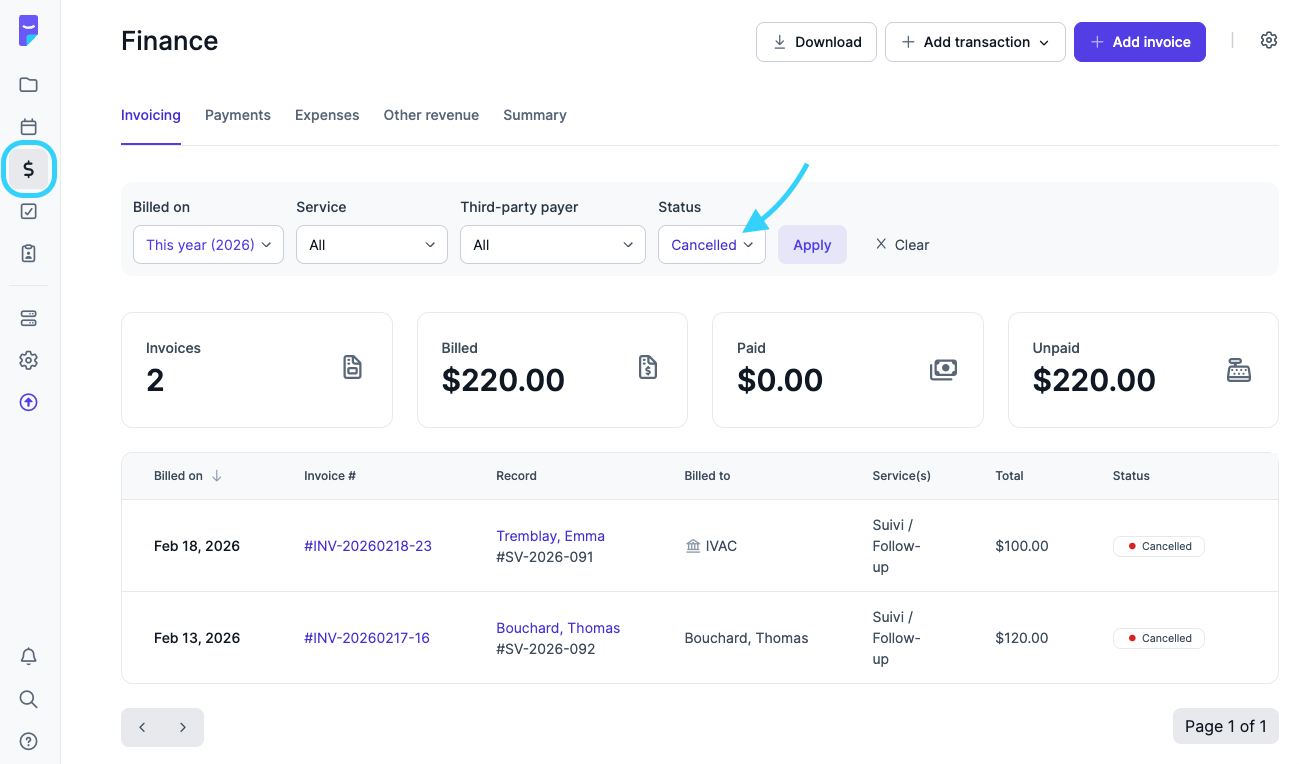1299x764 pixels.
Task: Switch to the Payments tab
Action: (237, 115)
